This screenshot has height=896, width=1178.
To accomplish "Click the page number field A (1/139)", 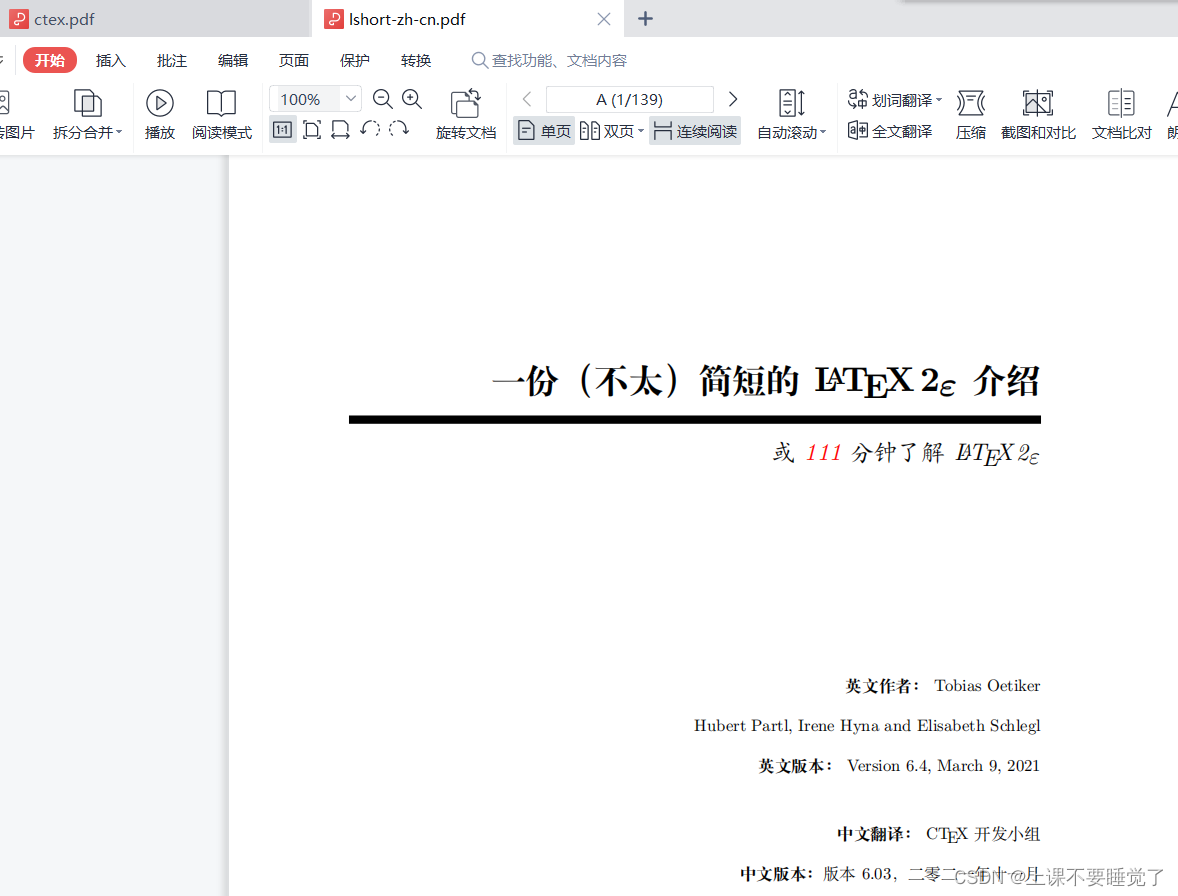I will click(629, 99).
